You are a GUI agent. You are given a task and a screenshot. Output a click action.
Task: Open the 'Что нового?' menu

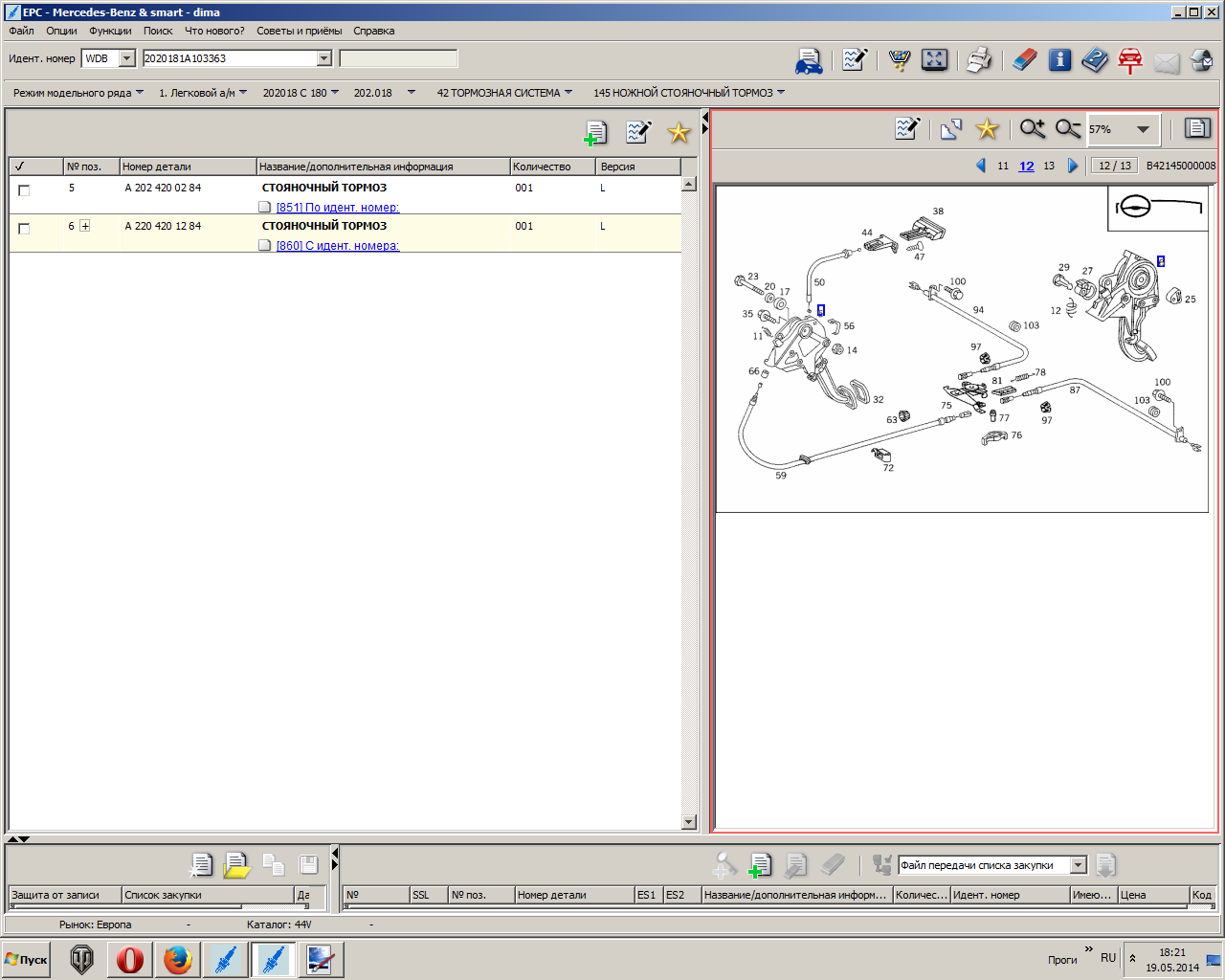pos(214,31)
